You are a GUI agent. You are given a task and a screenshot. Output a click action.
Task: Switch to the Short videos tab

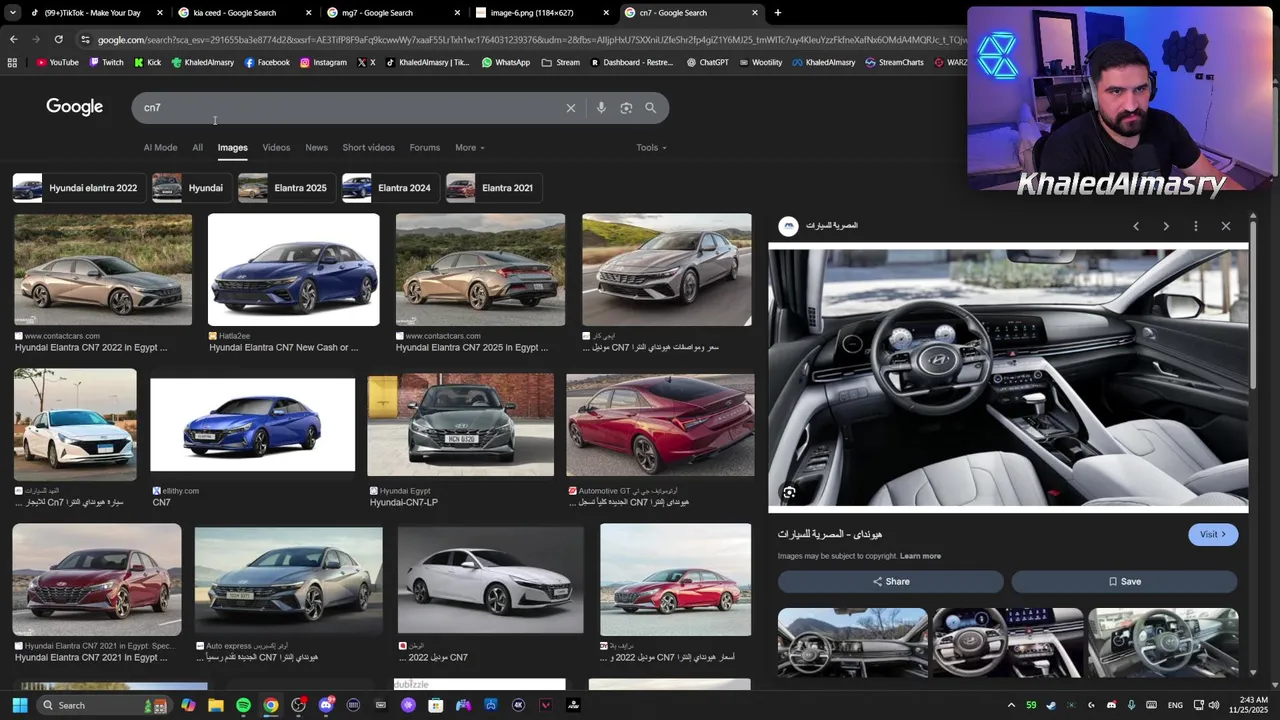point(368,148)
